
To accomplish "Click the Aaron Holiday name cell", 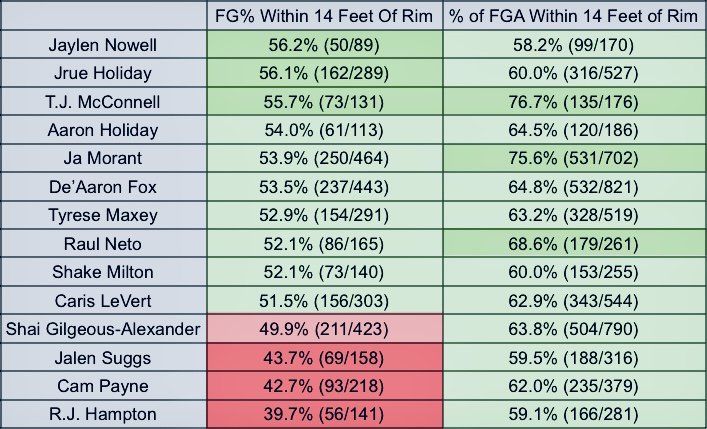I will (x=103, y=130).
